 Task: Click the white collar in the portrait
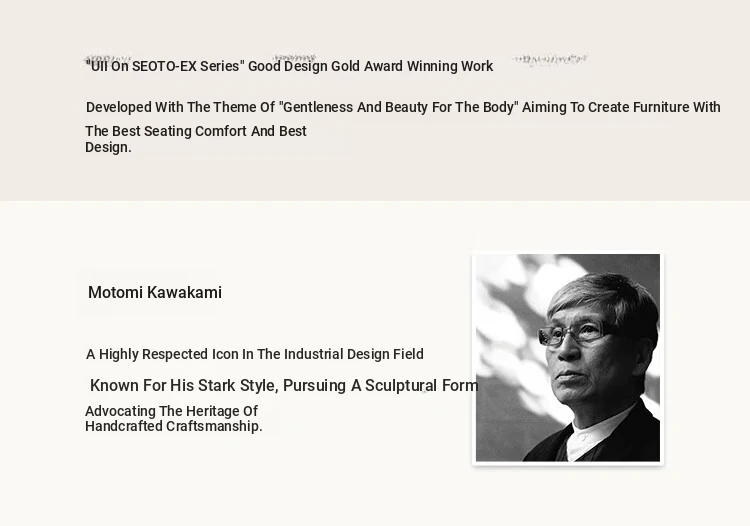590,438
